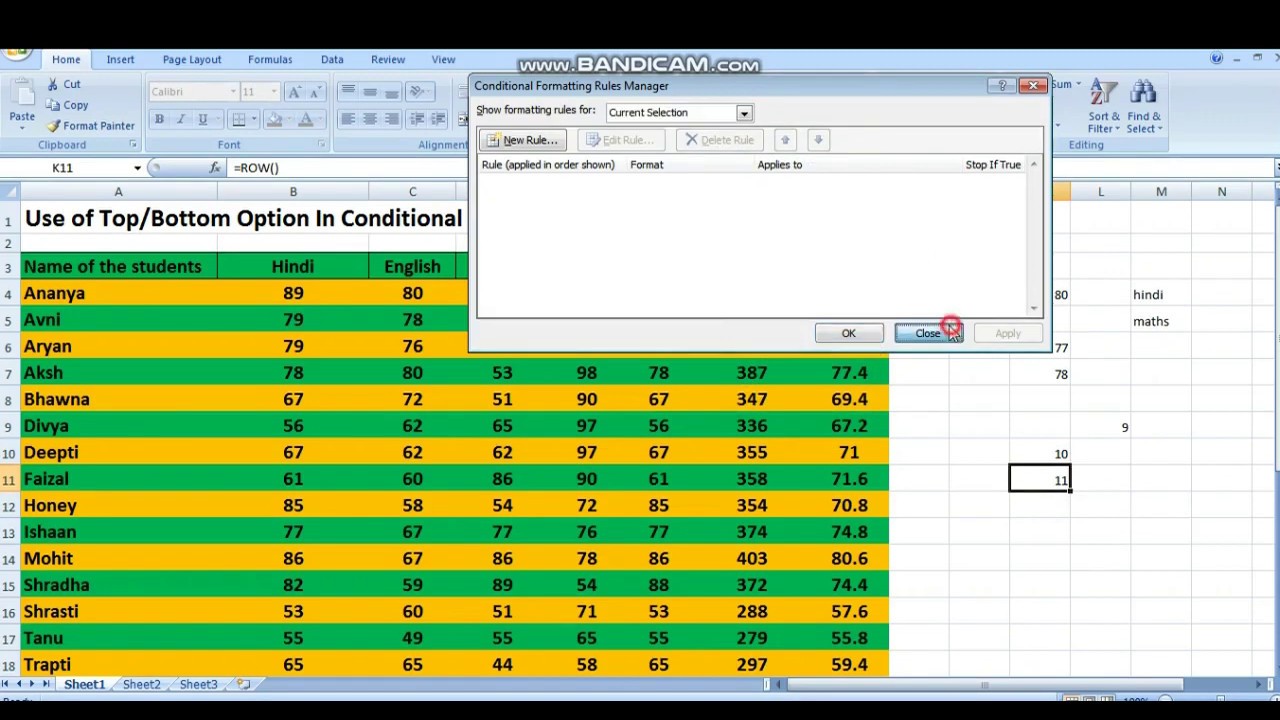This screenshot has height=720, width=1280.
Task: Click the dialog help question mark button
Action: coord(1002,86)
